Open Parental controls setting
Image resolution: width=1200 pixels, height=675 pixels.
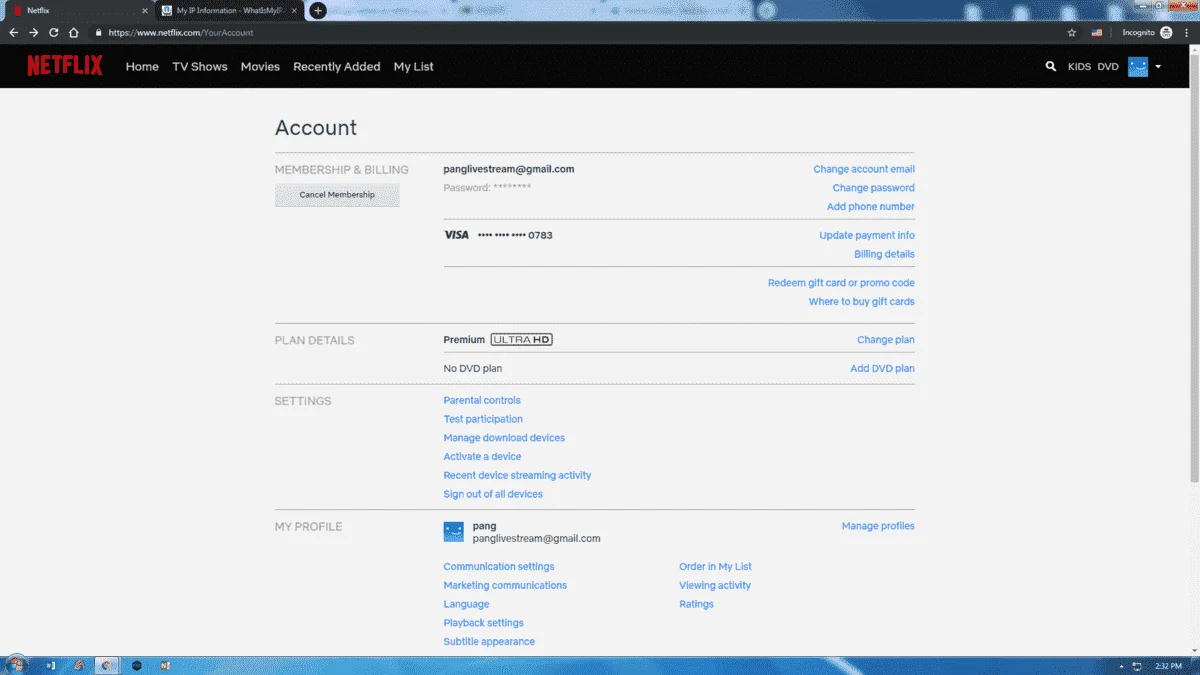(482, 400)
